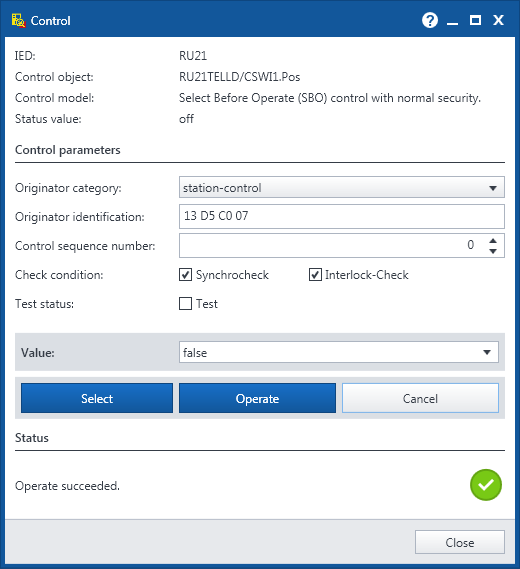Image resolution: width=520 pixels, height=569 pixels.
Task: Click the station-control combo box text
Action: pyautogui.click(x=222, y=188)
